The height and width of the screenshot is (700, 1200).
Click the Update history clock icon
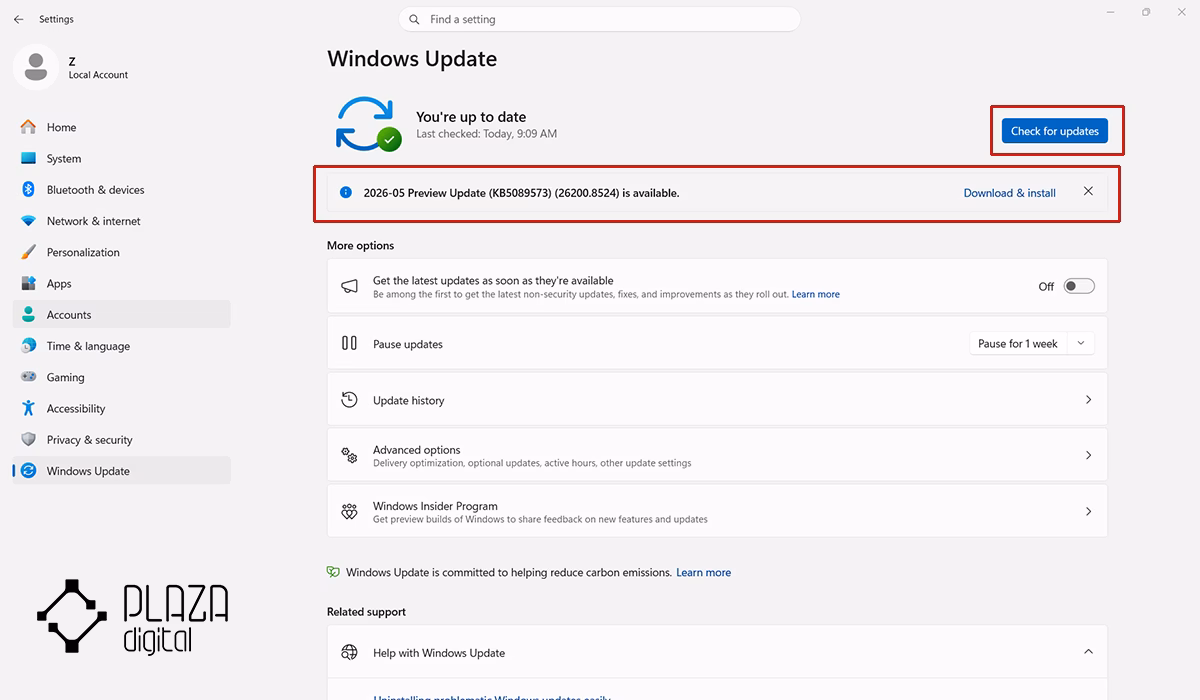349,400
